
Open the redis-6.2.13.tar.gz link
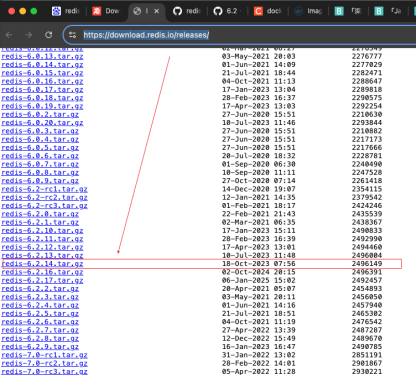(x=42, y=256)
